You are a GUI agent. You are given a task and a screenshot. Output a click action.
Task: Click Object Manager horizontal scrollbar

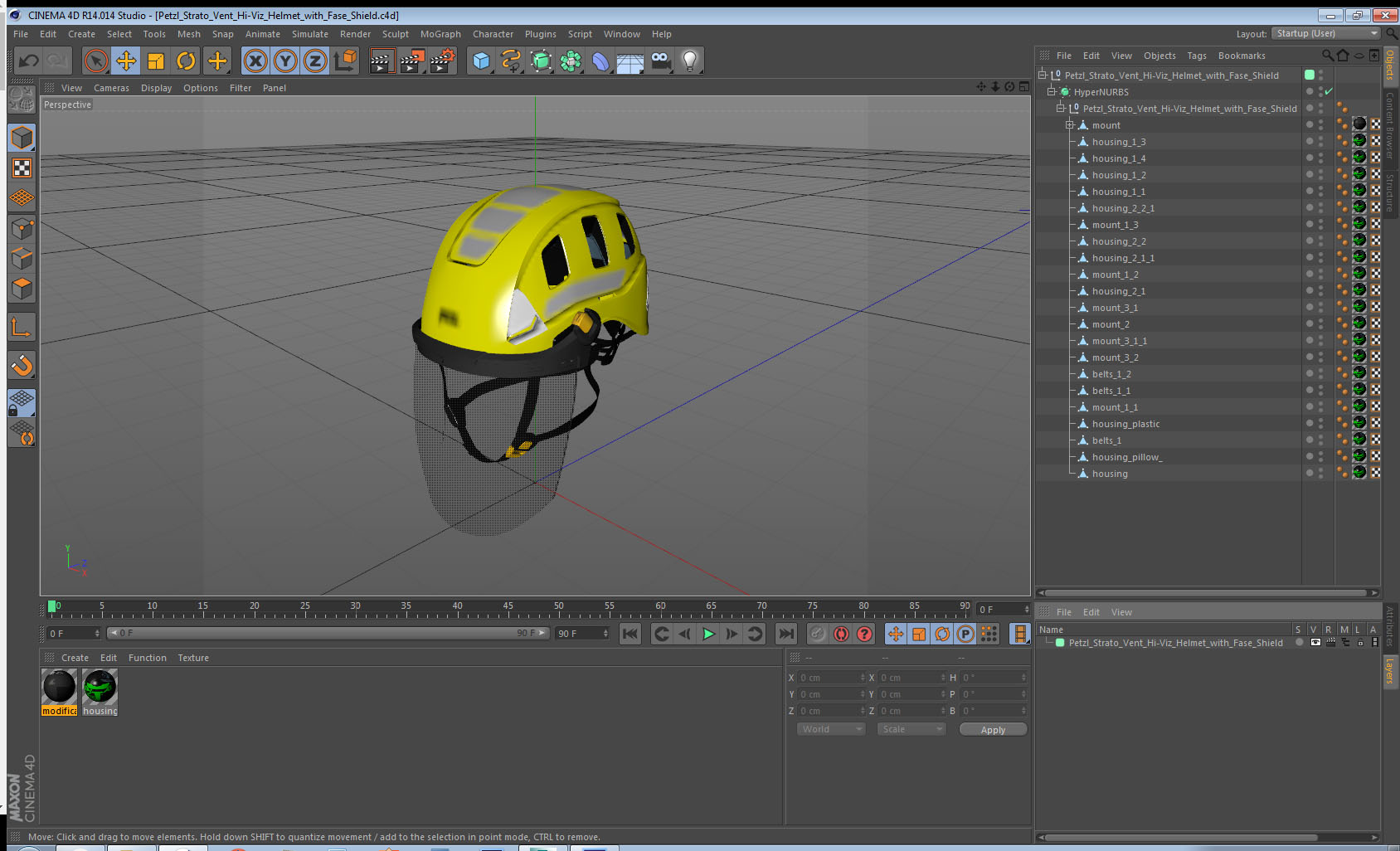1204,592
